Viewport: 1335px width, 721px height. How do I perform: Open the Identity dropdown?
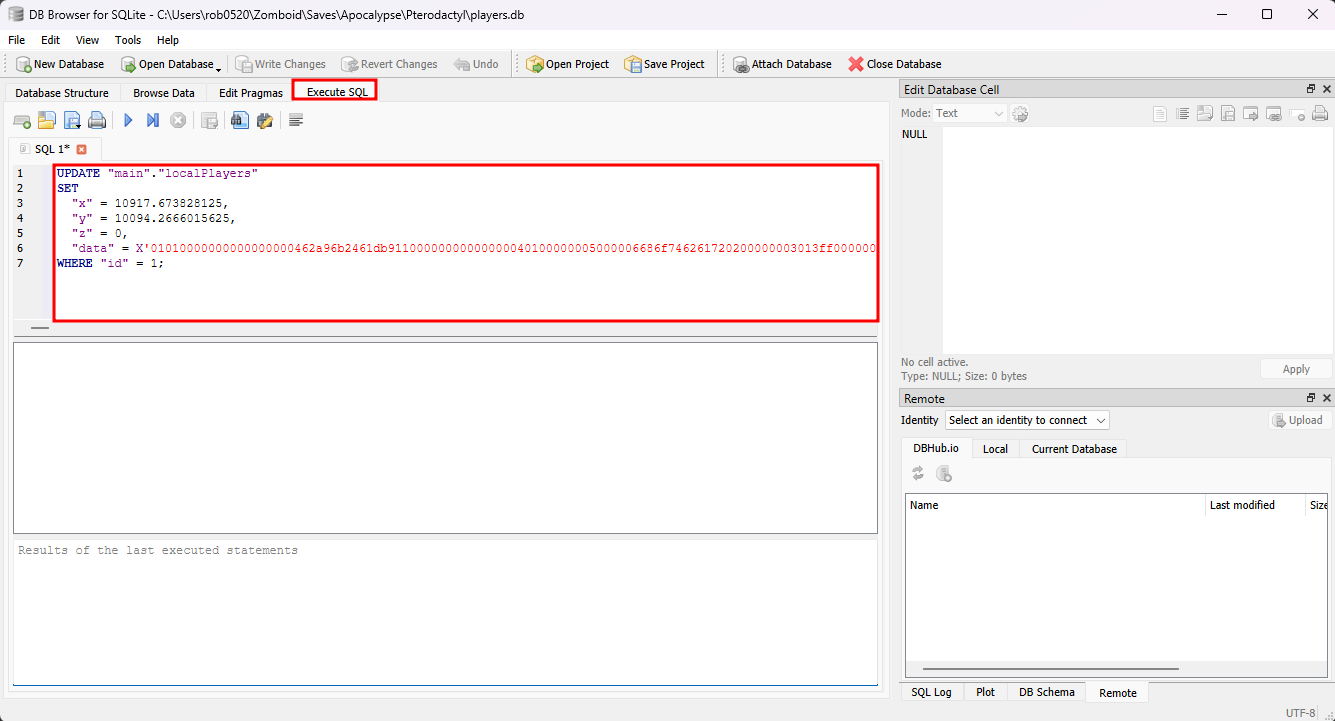pos(1027,420)
